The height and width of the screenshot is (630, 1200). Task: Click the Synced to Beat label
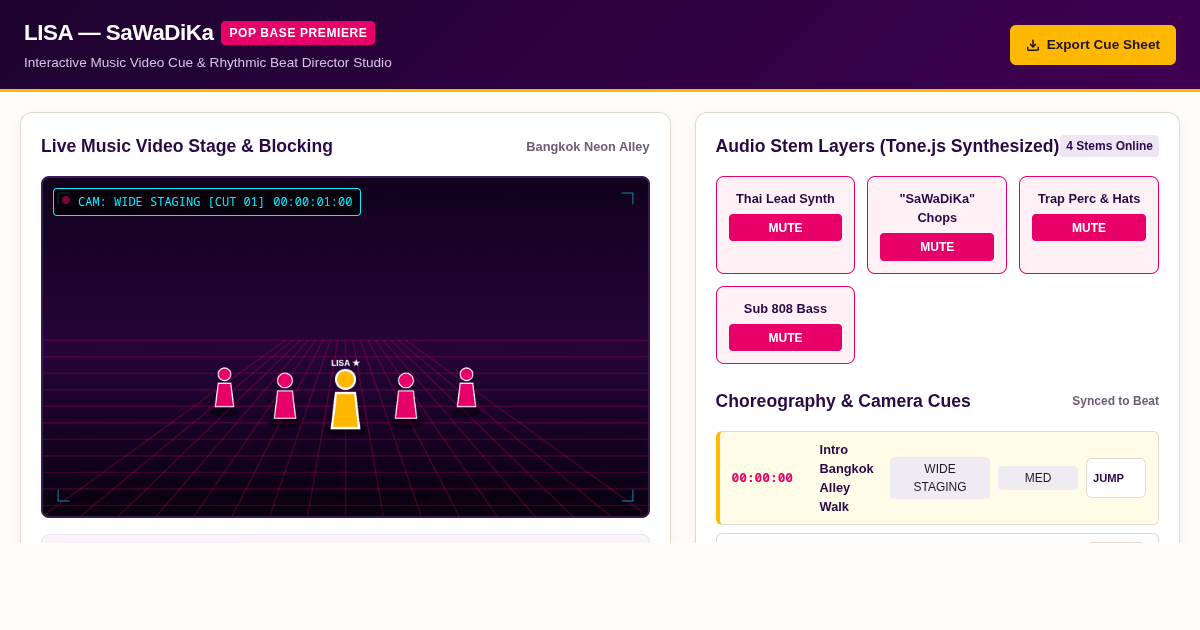pos(1115,401)
